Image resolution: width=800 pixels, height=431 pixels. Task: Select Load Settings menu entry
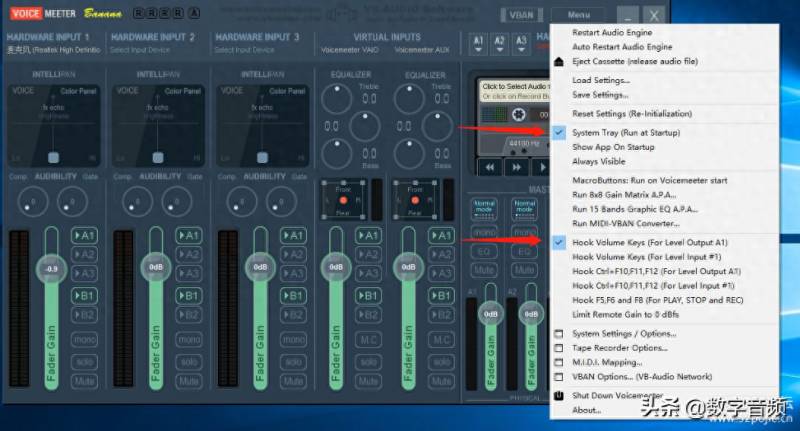pos(601,80)
